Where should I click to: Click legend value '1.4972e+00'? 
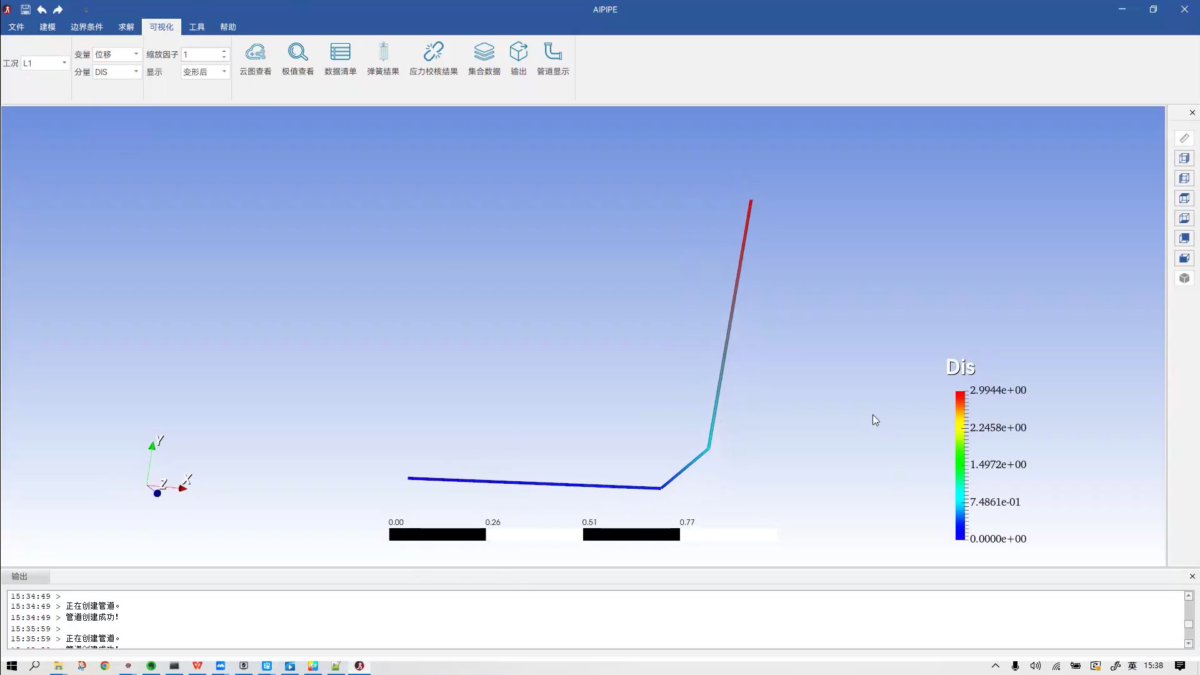click(x=998, y=465)
